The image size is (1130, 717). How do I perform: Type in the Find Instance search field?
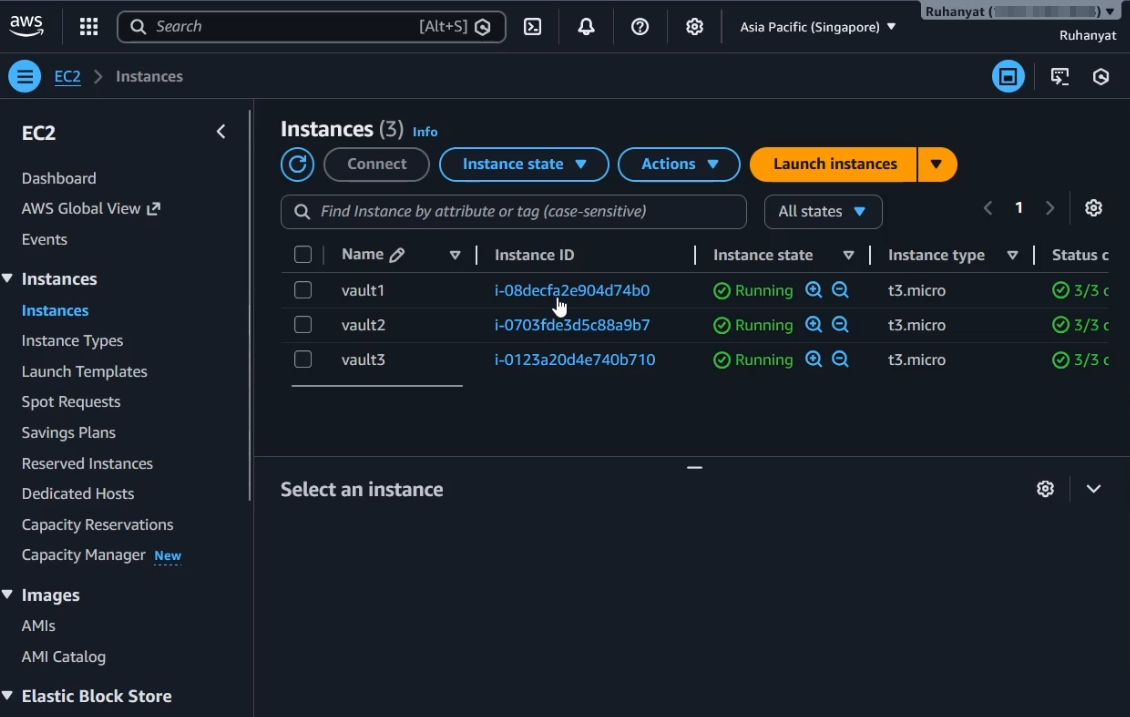point(513,211)
